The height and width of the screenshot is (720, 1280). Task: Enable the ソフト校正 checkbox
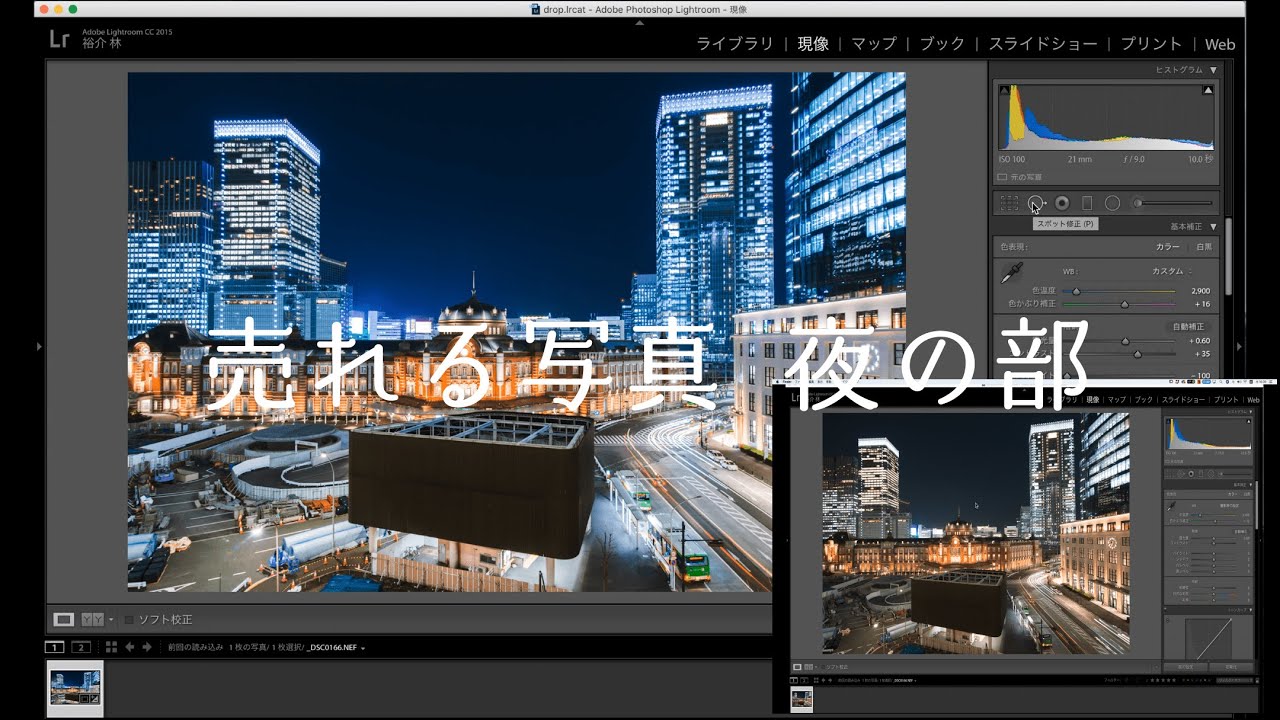click(128, 620)
